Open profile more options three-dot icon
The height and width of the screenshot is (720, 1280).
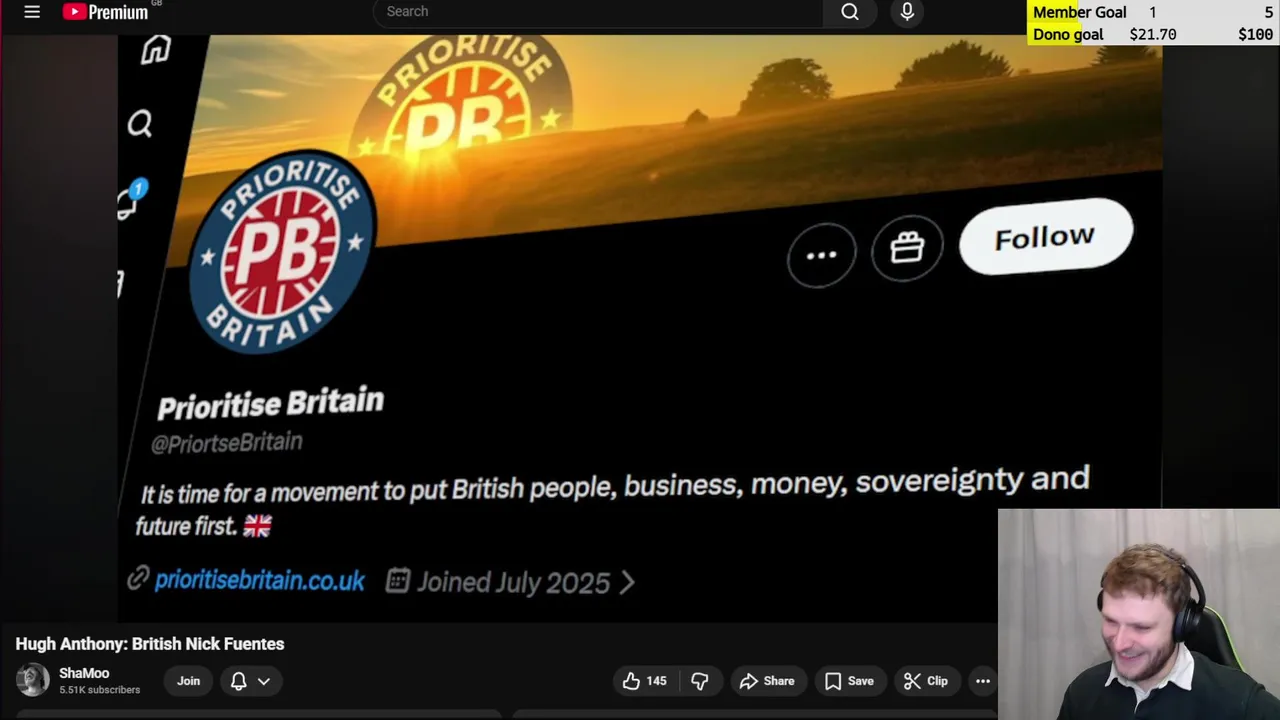[x=821, y=255]
